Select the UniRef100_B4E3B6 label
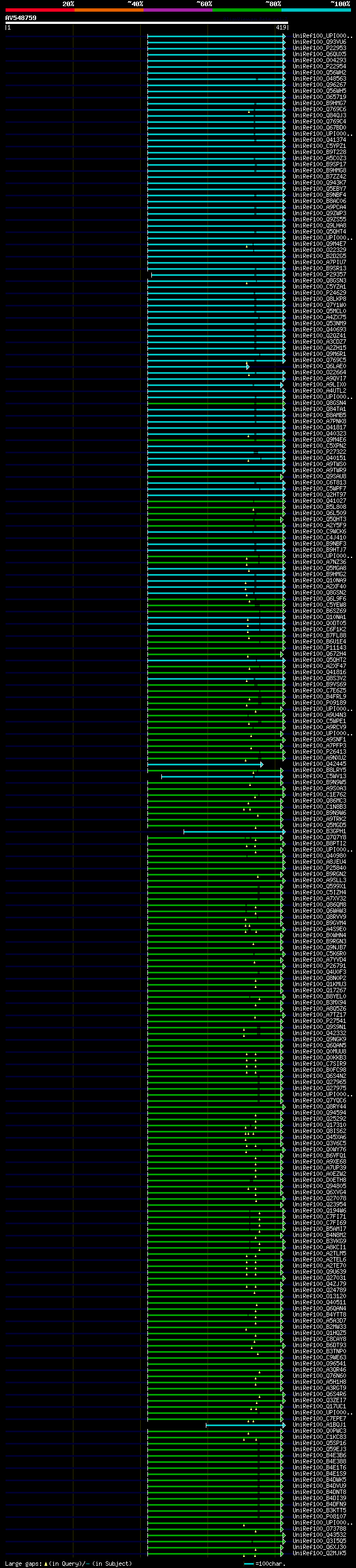Viewport: 356px width, 1568px height. pyautogui.click(x=319, y=1456)
